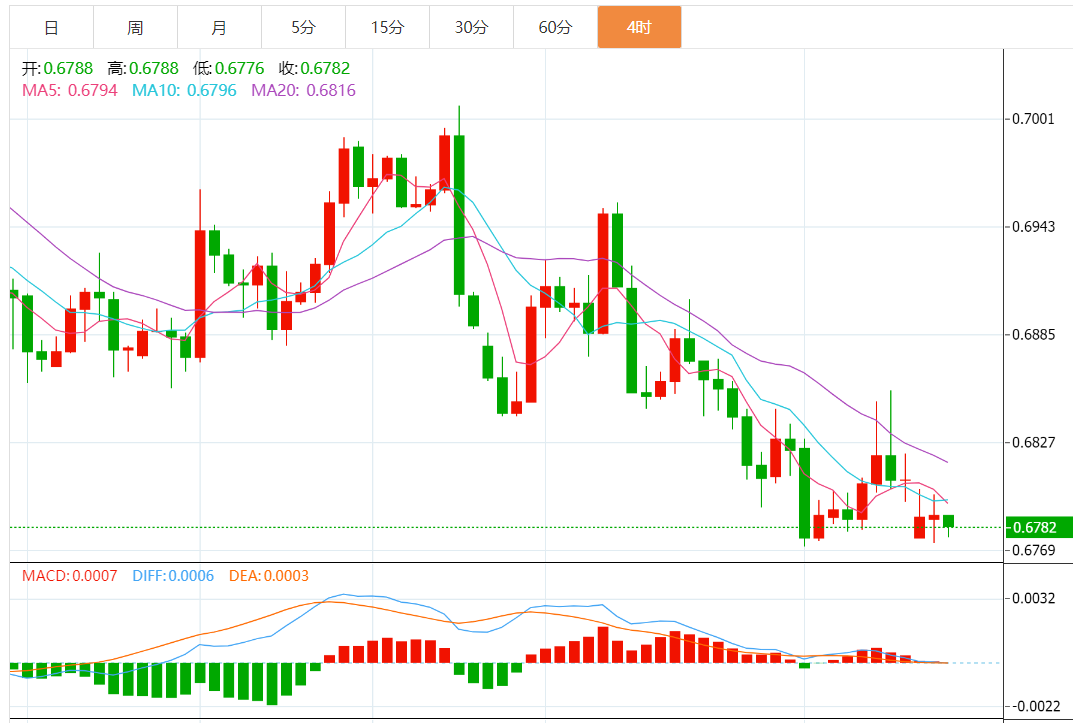Screen dimensions: 1073x723
Task: Switch to the 15分 interval tab
Action: click(388, 27)
